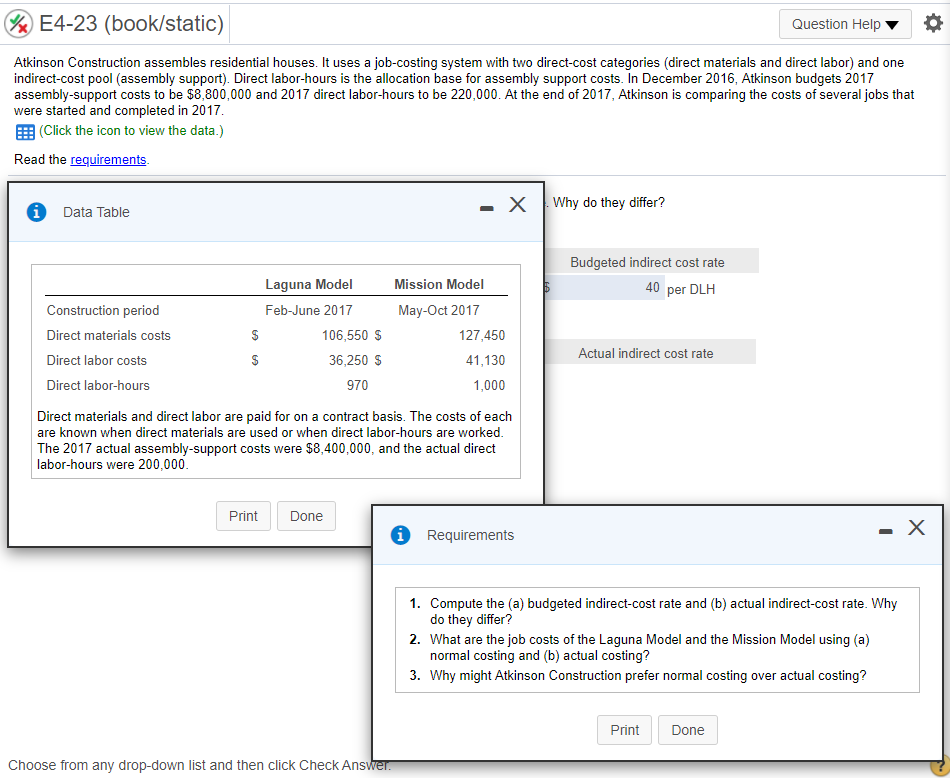Select the 41,130 direct labor cost

[485, 360]
